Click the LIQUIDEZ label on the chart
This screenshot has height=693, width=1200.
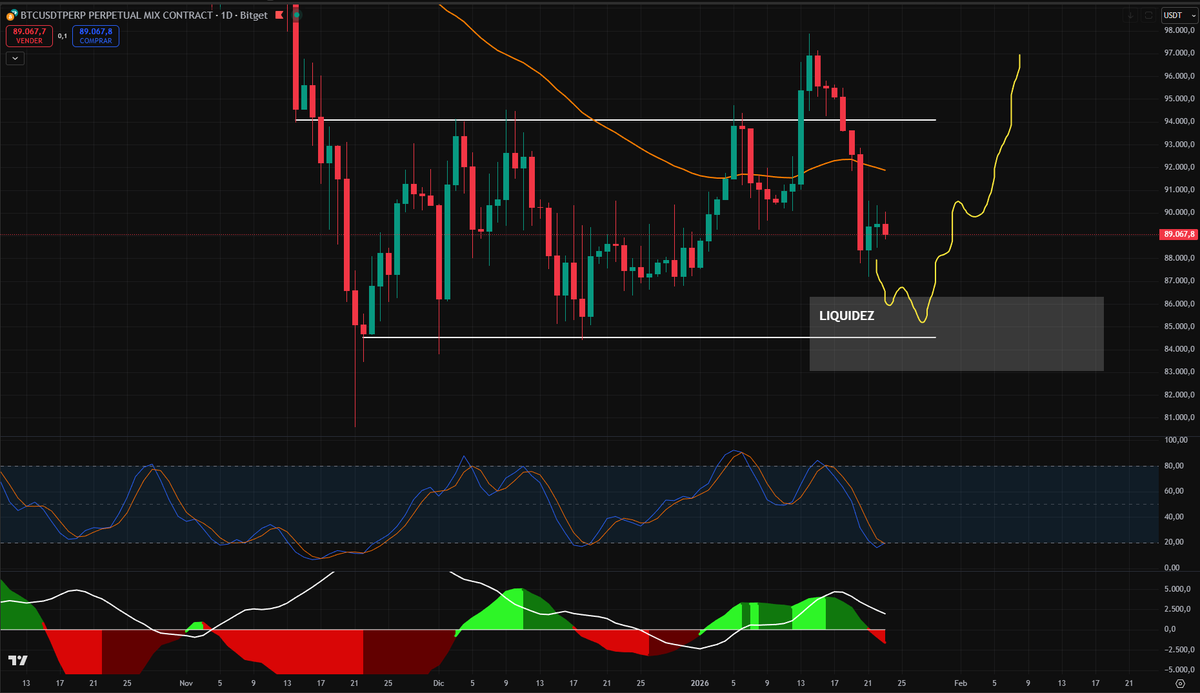[x=845, y=315]
